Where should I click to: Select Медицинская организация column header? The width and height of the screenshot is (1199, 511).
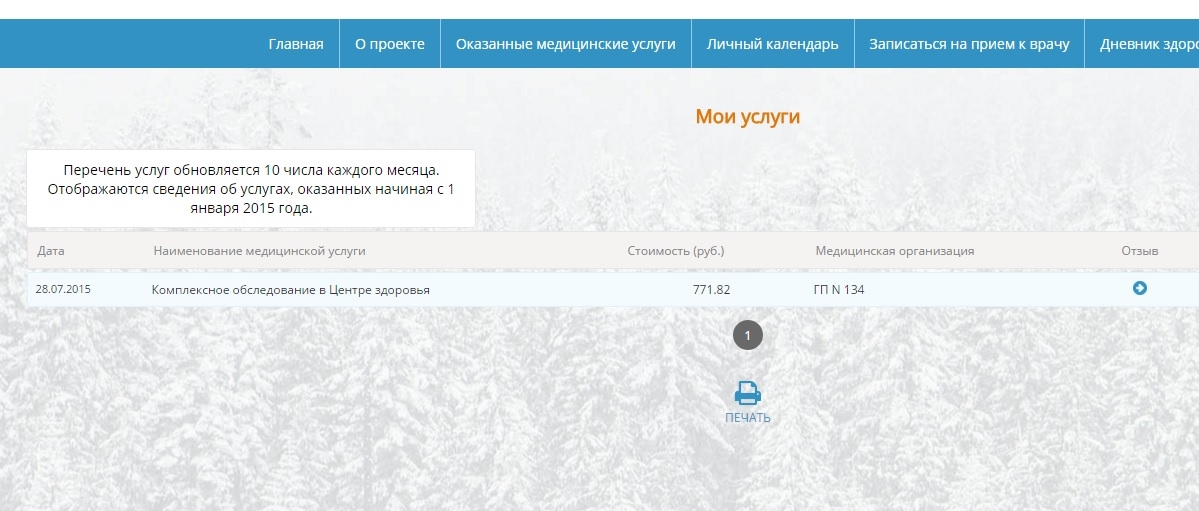click(x=895, y=251)
